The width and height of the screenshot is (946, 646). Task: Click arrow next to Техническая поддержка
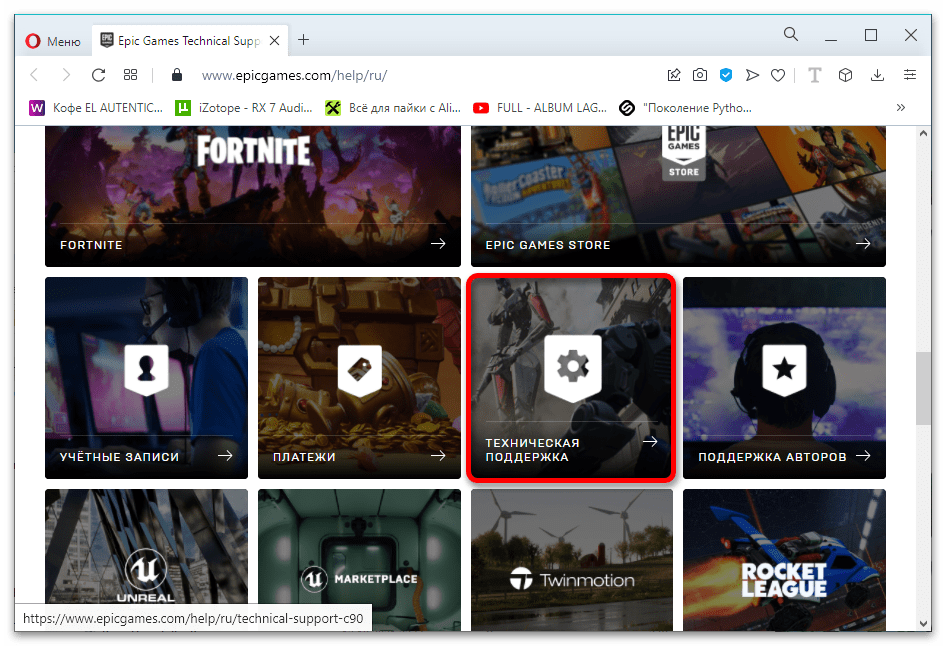click(x=650, y=442)
